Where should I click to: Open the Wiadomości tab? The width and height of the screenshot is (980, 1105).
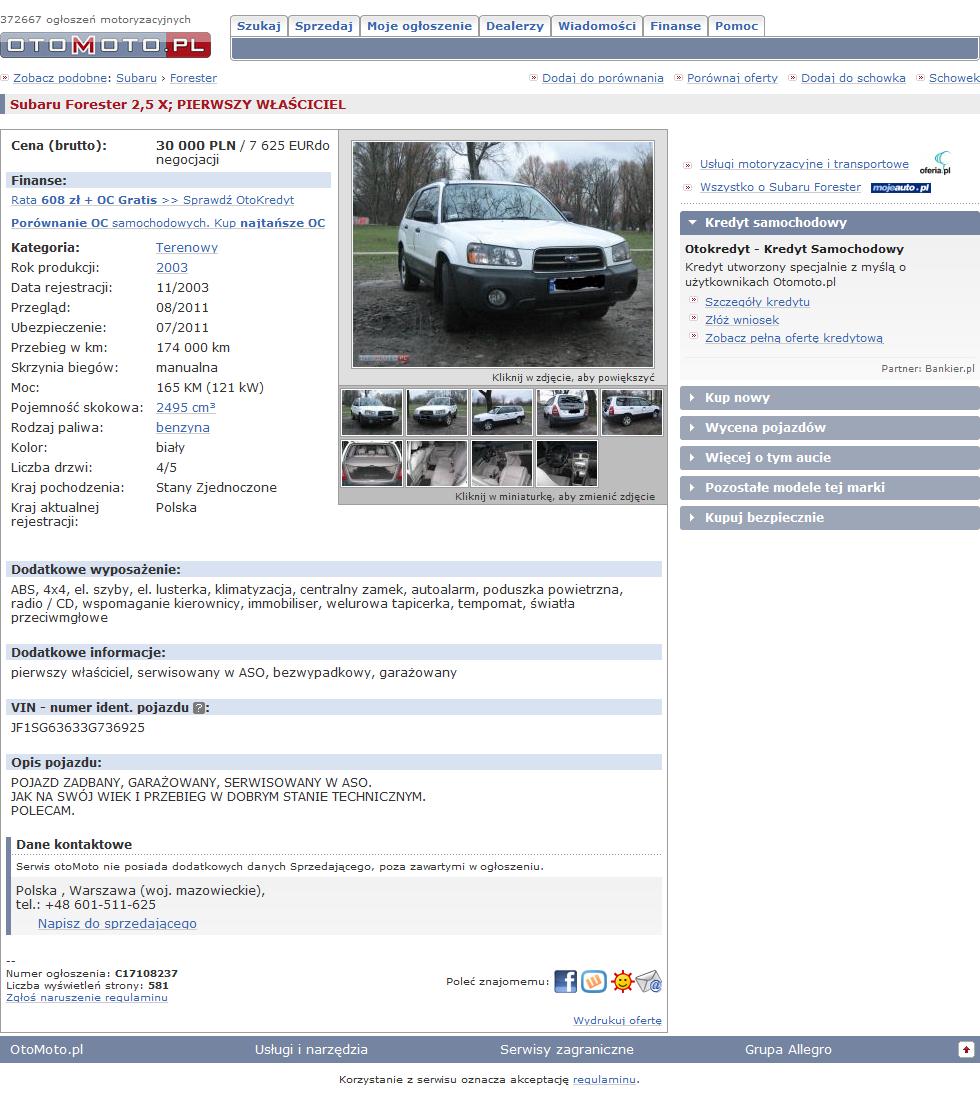click(597, 26)
